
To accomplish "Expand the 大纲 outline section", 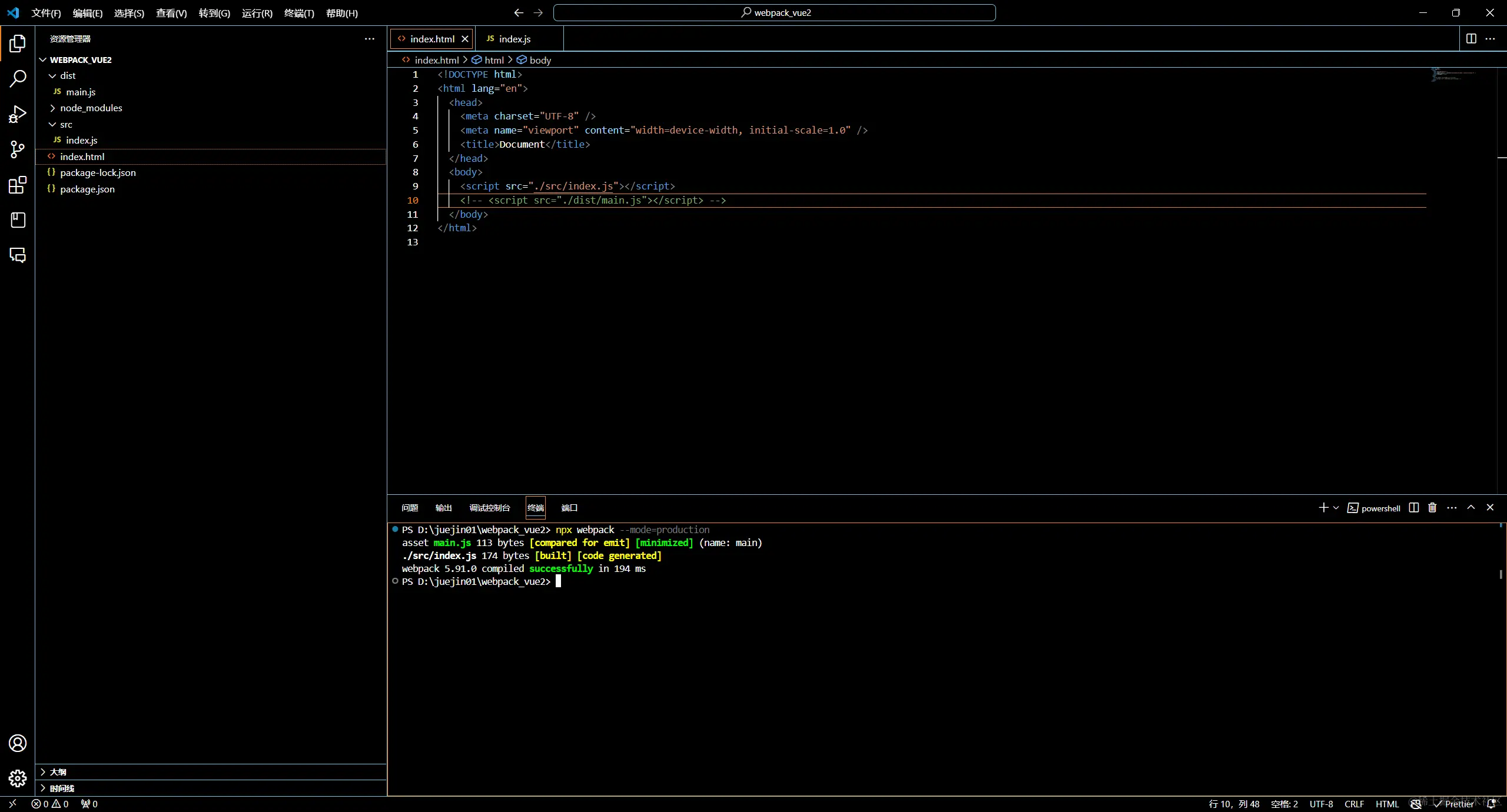I will point(58,771).
